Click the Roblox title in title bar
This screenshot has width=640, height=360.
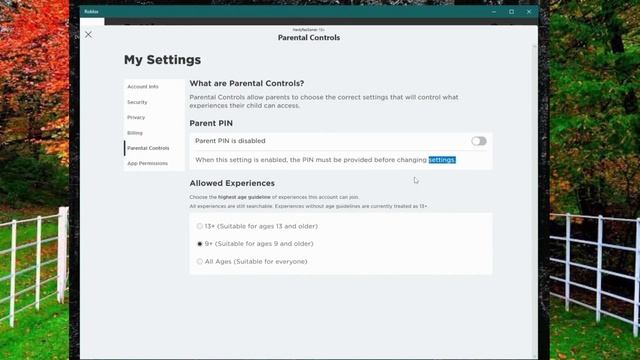(91, 12)
